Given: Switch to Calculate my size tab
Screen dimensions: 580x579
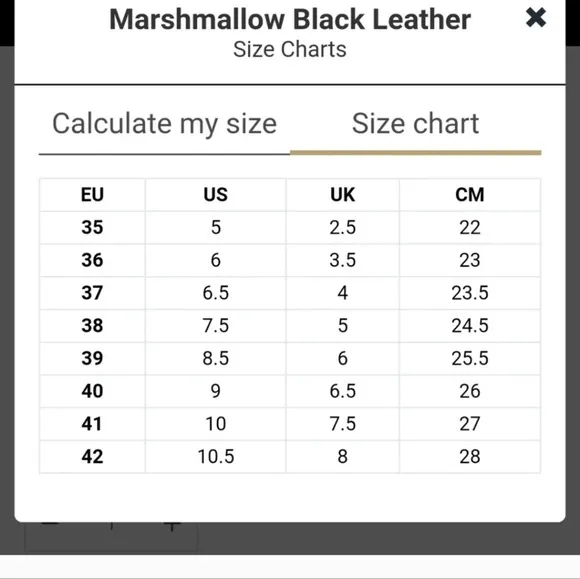Looking at the screenshot, I should [x=165, y=124].
